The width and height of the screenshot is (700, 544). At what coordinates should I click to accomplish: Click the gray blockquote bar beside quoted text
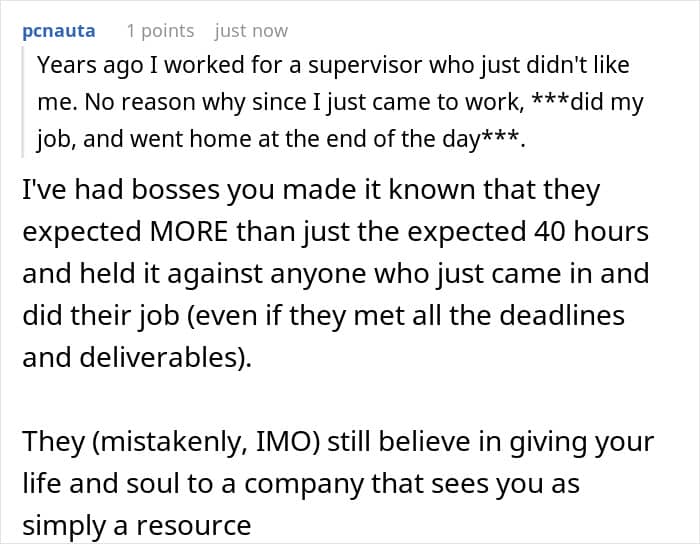coord(22,101)
